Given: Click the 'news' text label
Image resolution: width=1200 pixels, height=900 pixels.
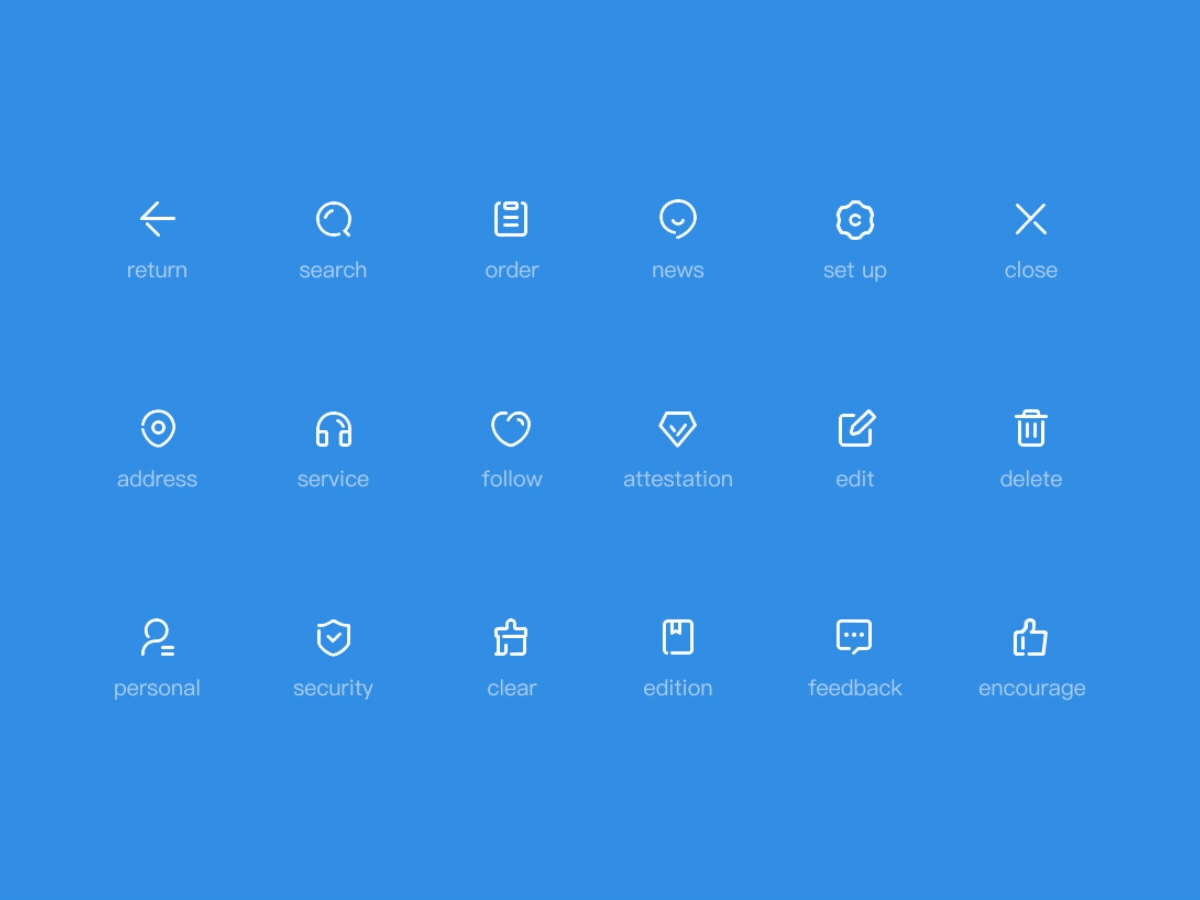Looking at the screenshot, I should point(678,270).
